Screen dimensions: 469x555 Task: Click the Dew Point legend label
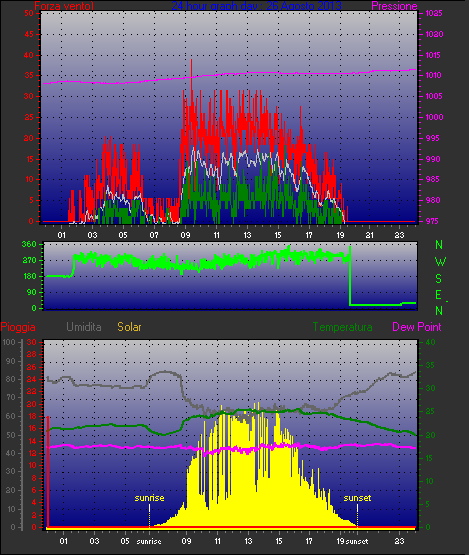click(417, 327)
